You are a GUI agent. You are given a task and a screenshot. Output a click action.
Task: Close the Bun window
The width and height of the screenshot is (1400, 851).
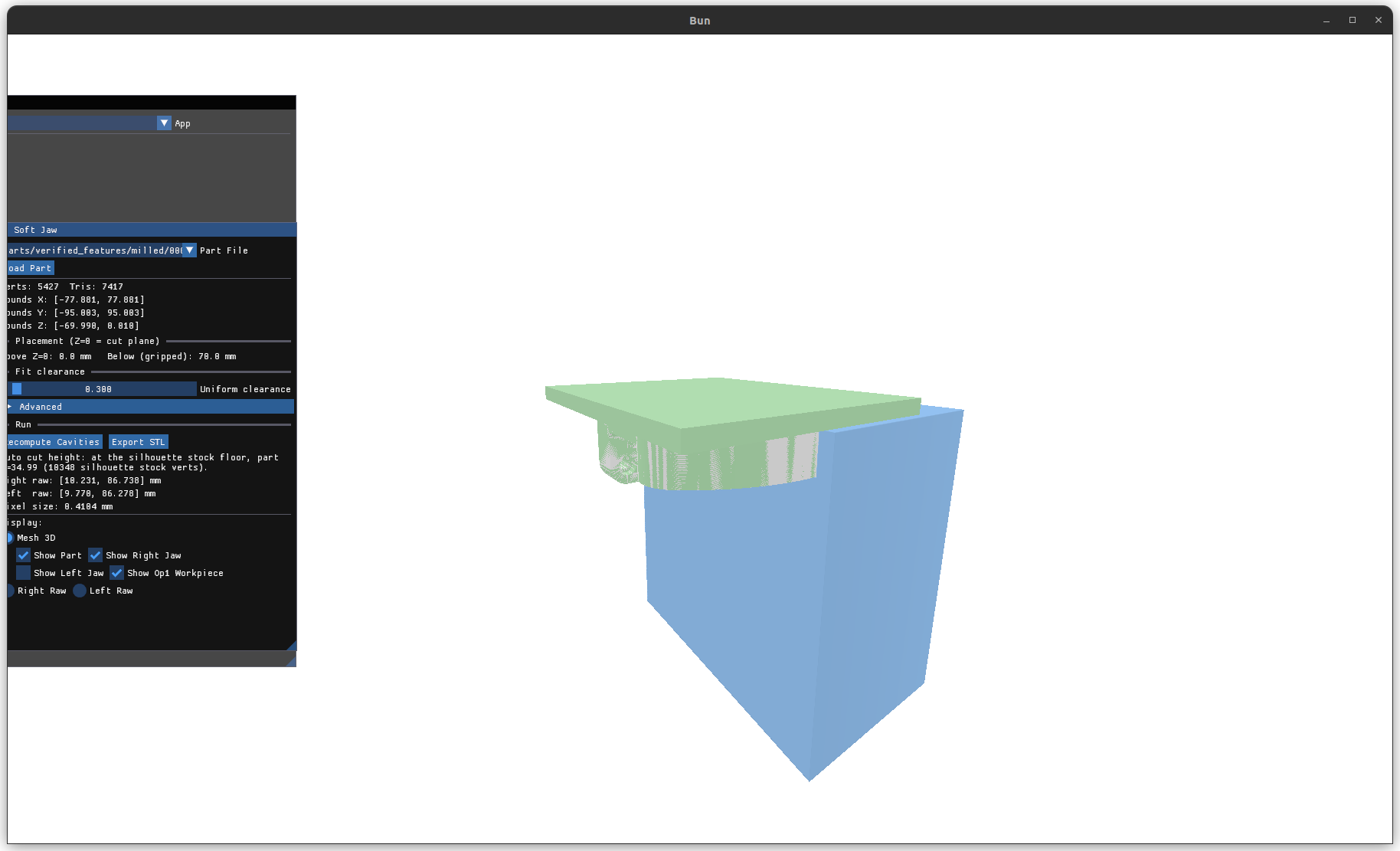(x=1379, y=21)
